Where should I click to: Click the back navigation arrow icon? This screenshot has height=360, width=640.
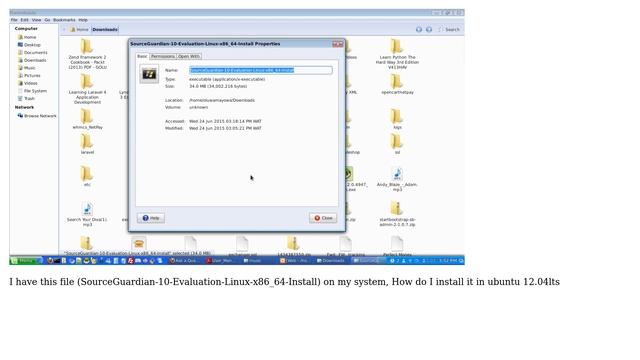pos(419,30)
